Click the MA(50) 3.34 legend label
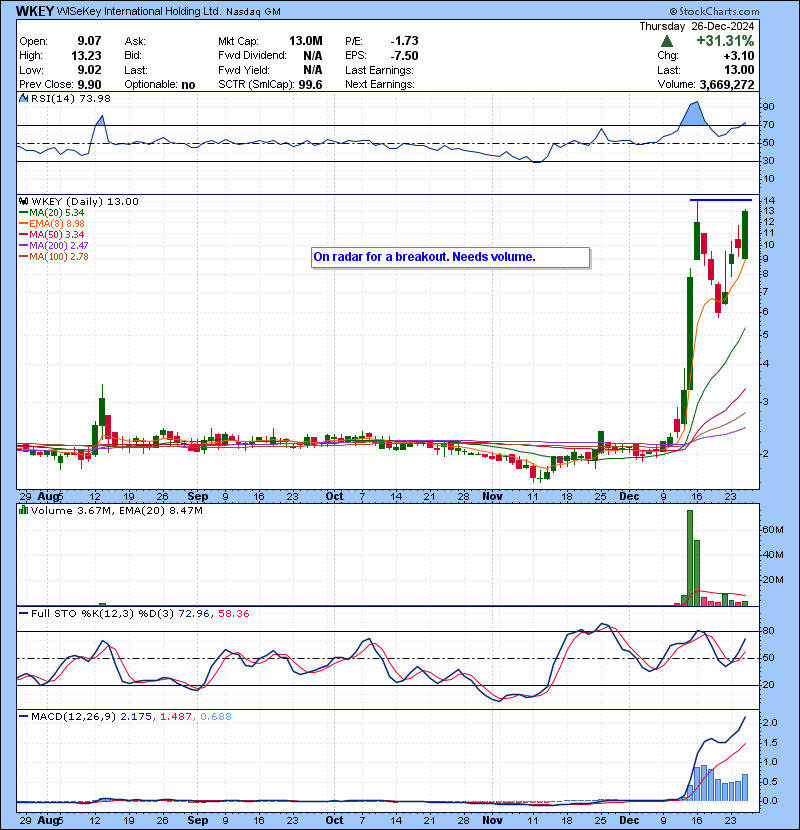The height and width of the screenshot is (830, 800). [x=51, y=234]
